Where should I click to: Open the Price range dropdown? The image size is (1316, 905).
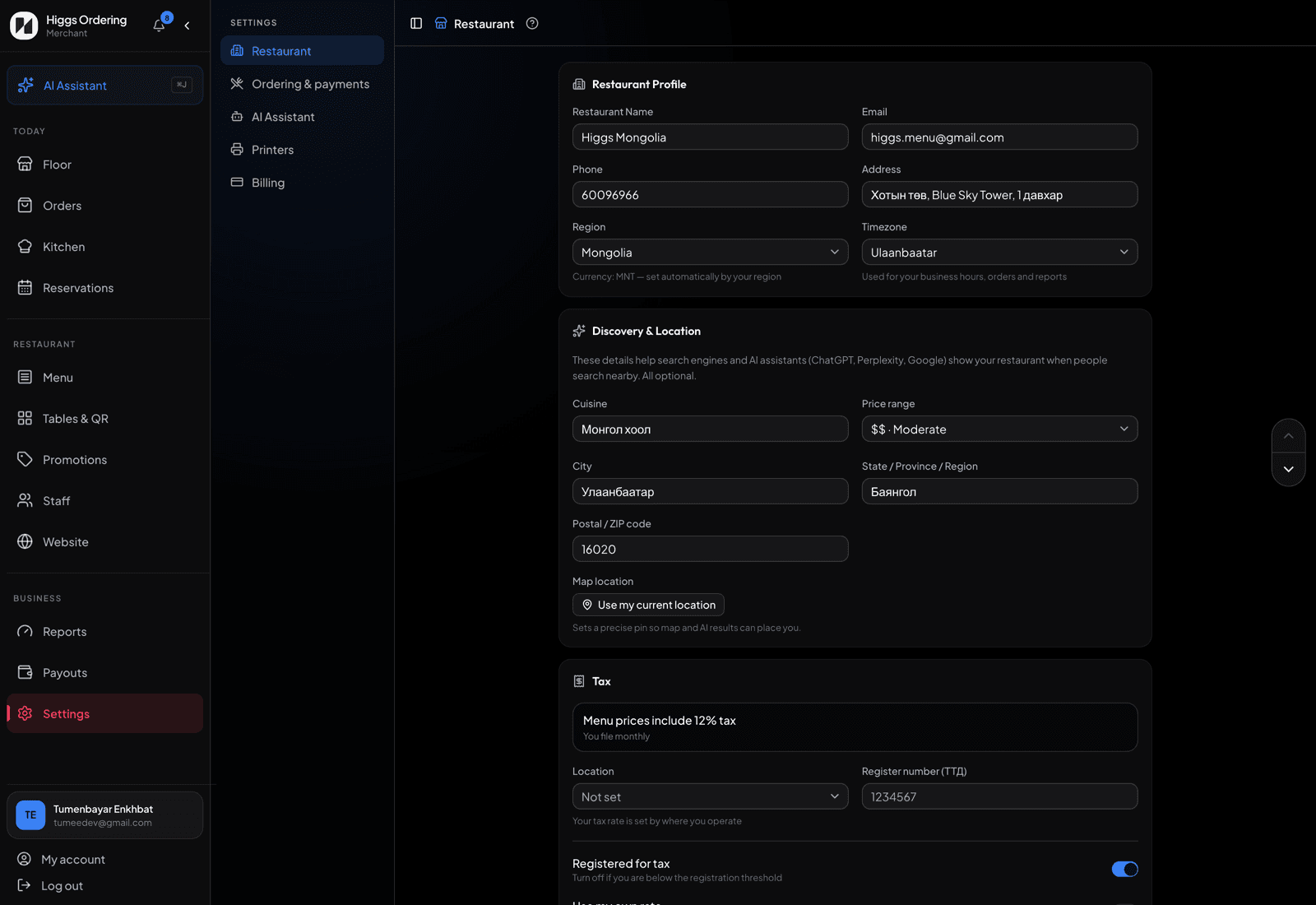999,429
